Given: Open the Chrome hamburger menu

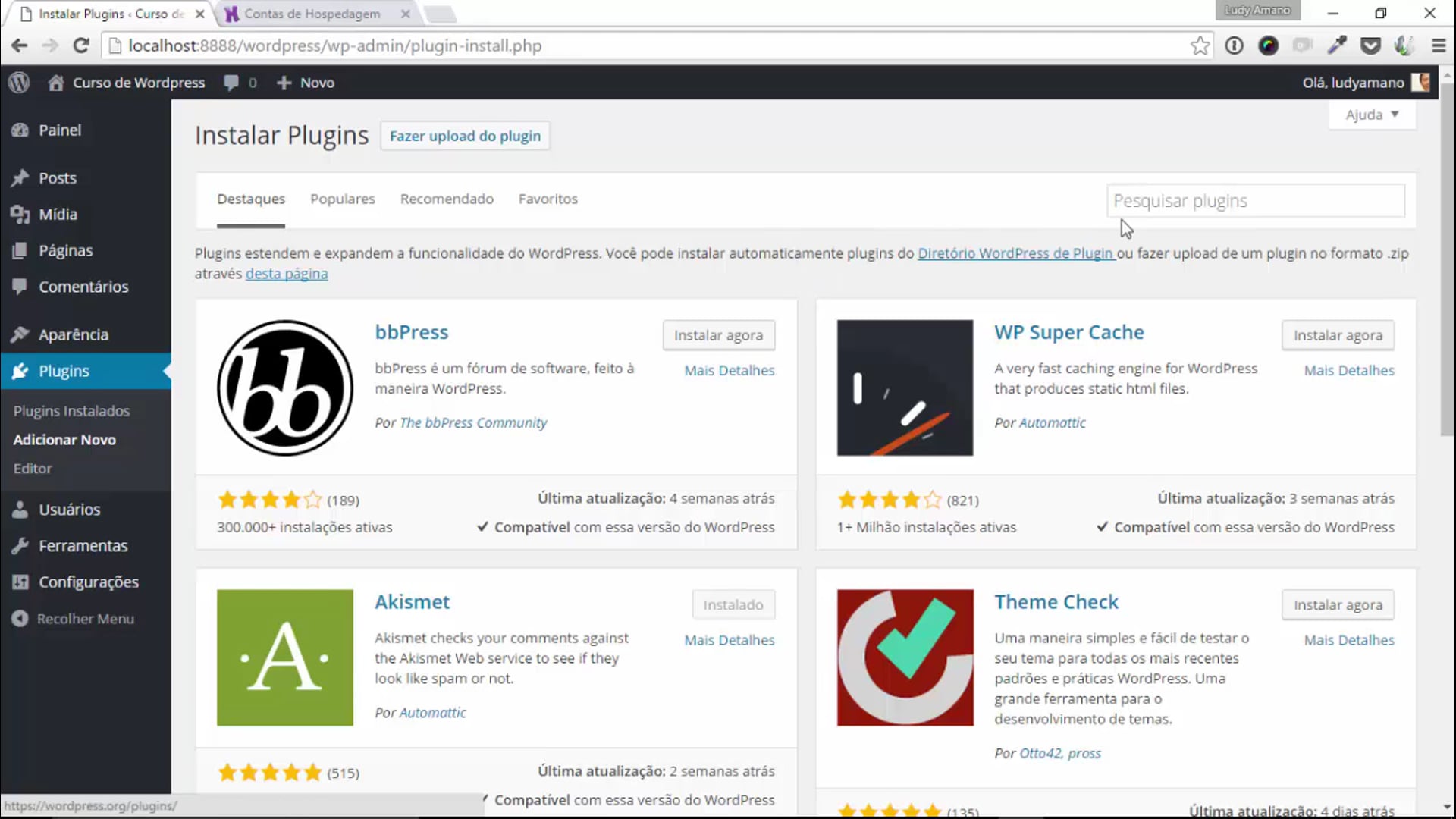Looking at the screenshot, I should coord(1439,46).
